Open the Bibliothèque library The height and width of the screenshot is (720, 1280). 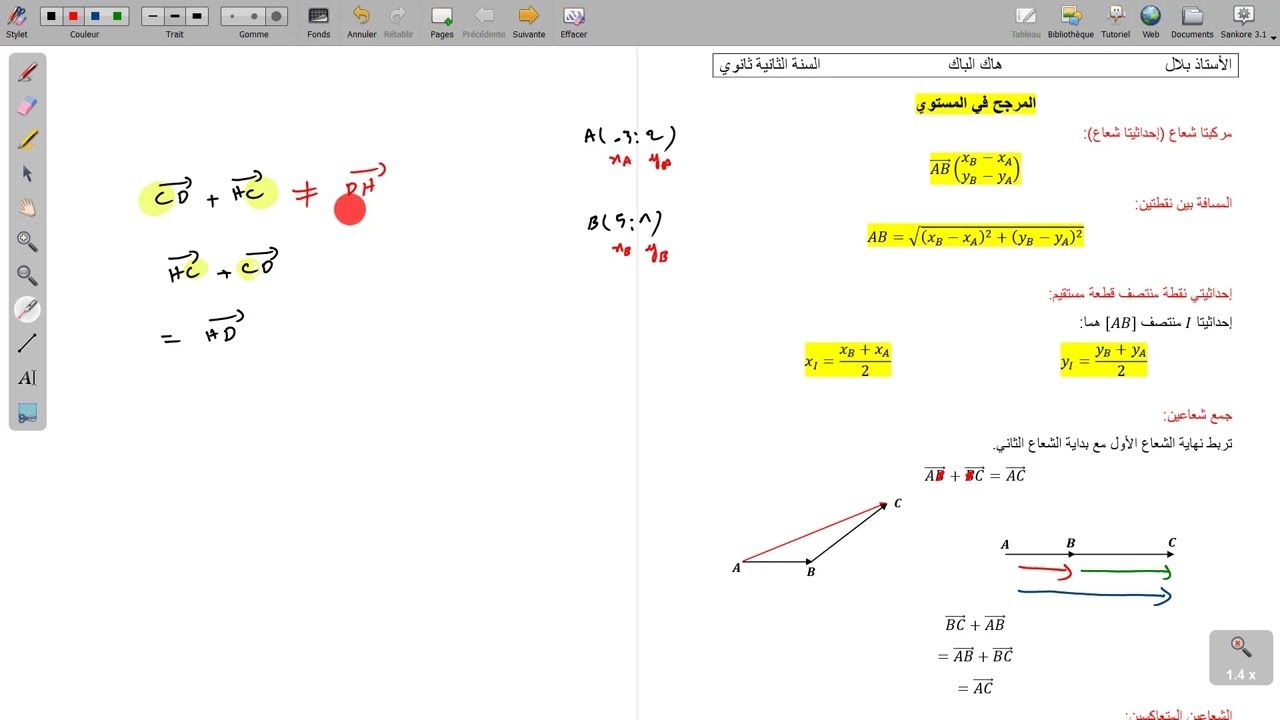coord(1071,21)
